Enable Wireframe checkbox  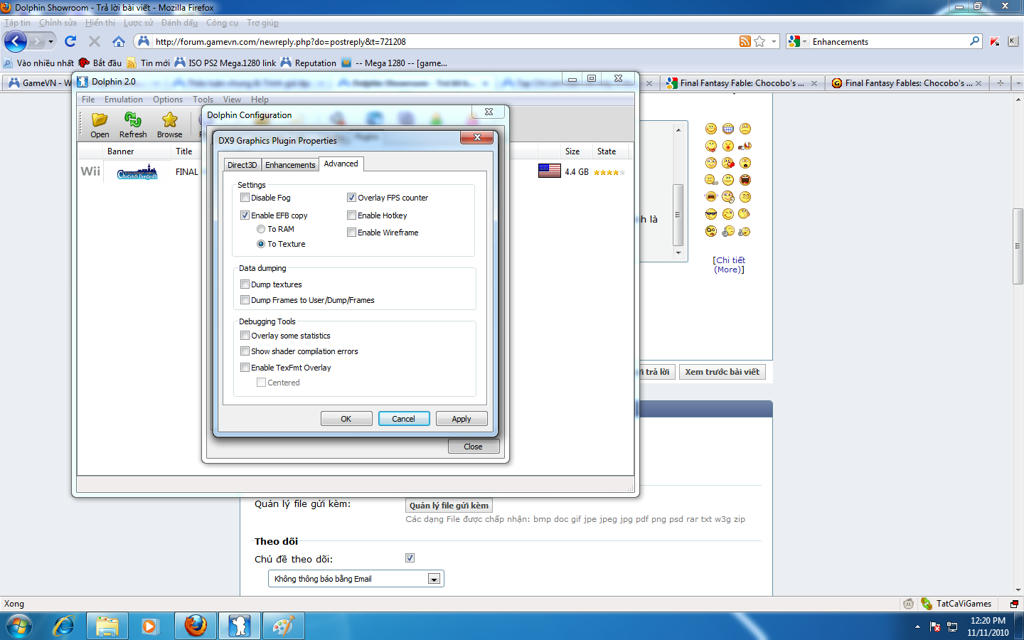[x=351, y=232]
